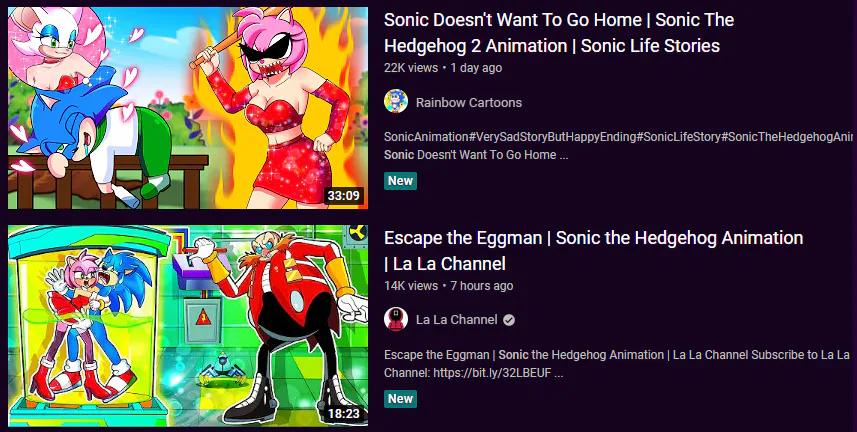Open the Sonic Doesn't Want To Go Home thumbnail
857x432 pixels.
point(187,108)
